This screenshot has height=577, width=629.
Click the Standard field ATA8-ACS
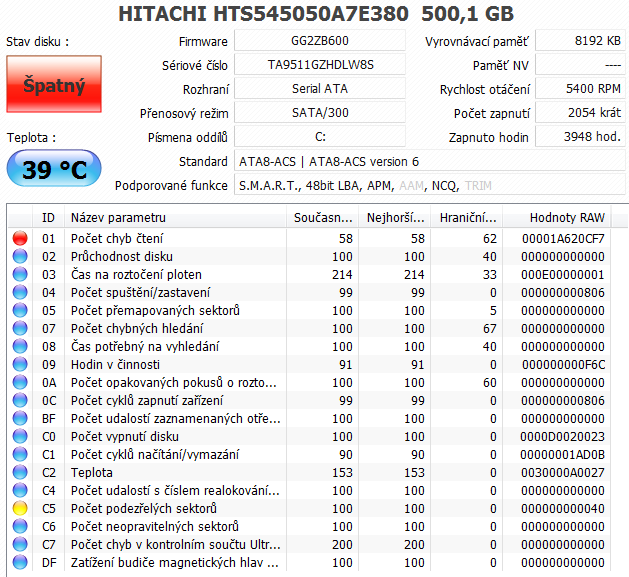click(x=430, y=161)
